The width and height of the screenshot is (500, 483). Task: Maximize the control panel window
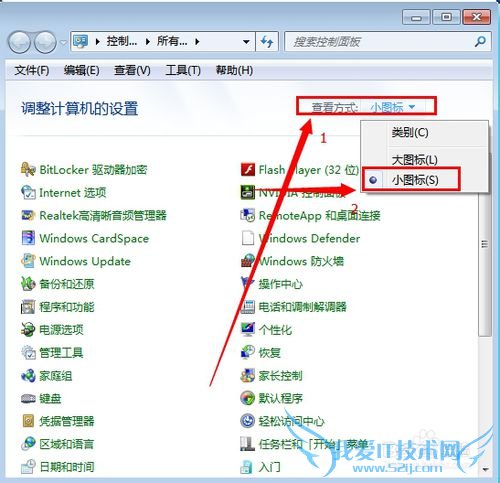click(446, 17)
